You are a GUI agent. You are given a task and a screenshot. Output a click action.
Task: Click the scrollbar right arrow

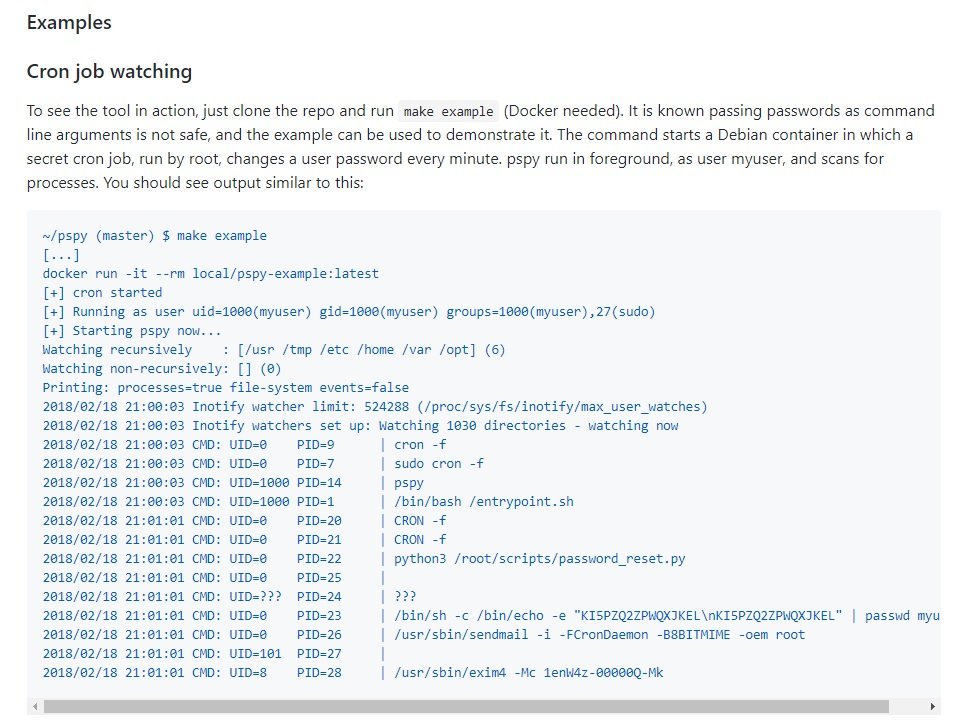pos(932,706)
